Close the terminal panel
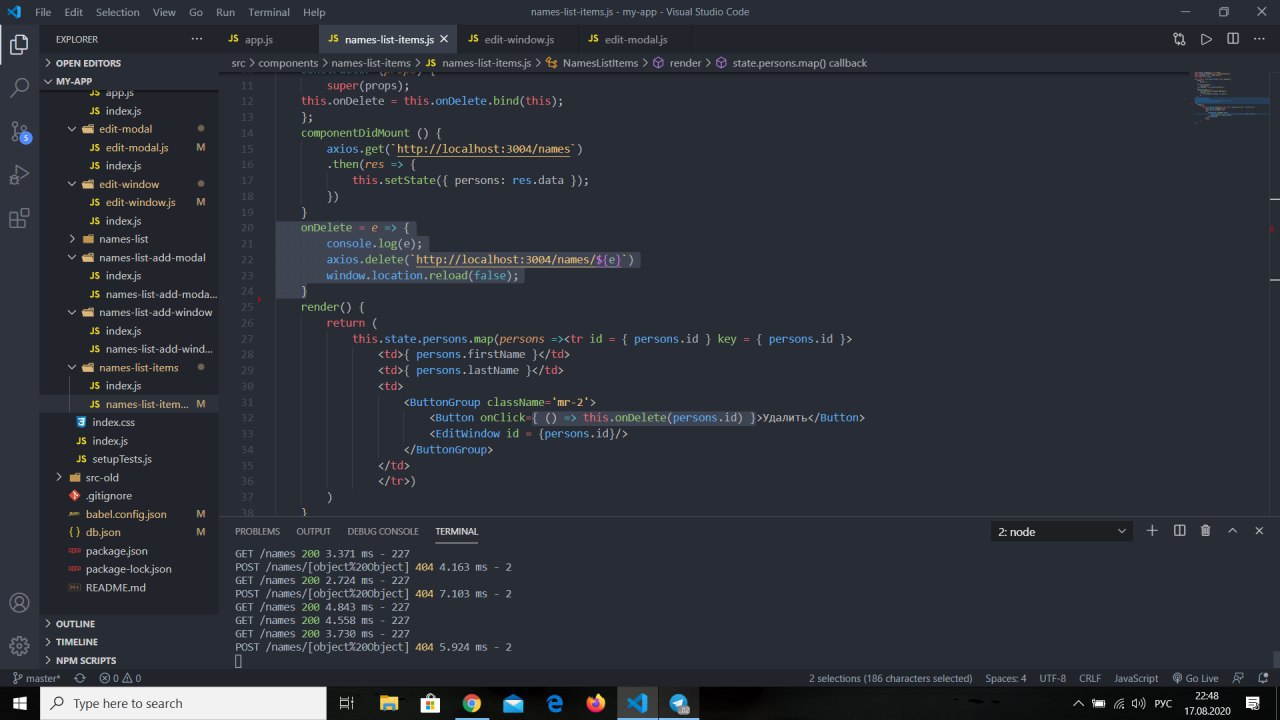Screen dimensions: 1280x720 (1259, 531)
